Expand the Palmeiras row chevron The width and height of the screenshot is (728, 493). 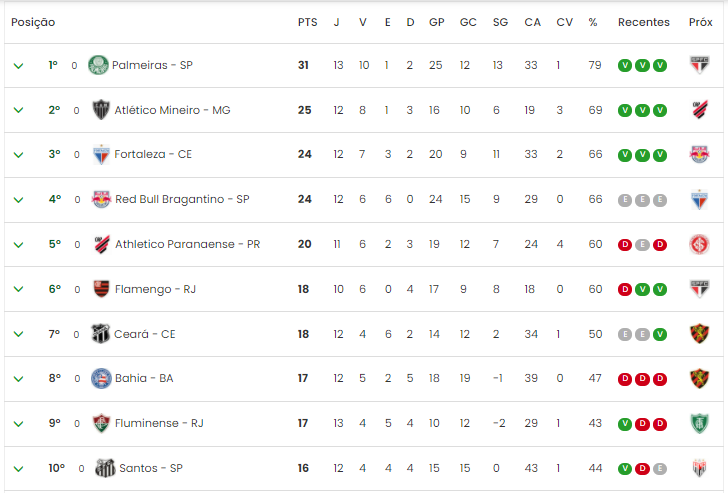coord(19,65)
